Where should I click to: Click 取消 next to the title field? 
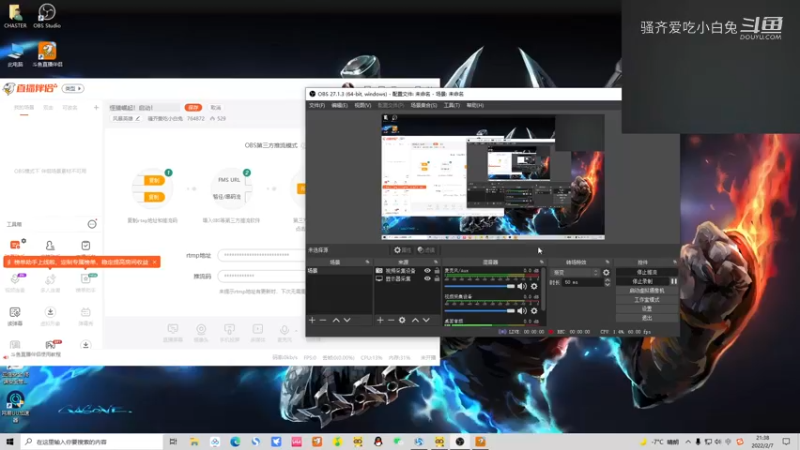point(216,108)
